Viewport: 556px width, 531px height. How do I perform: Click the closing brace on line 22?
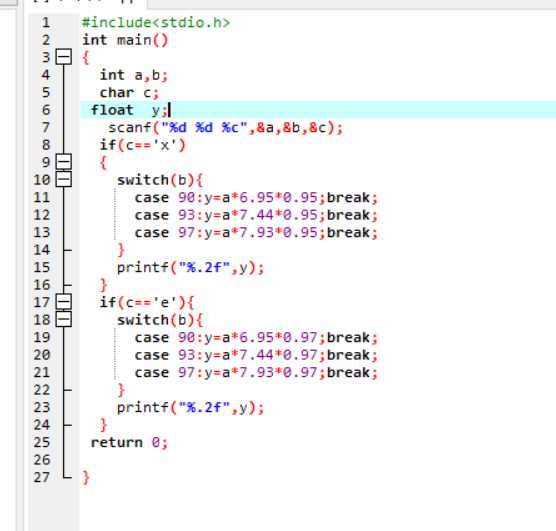121,390
